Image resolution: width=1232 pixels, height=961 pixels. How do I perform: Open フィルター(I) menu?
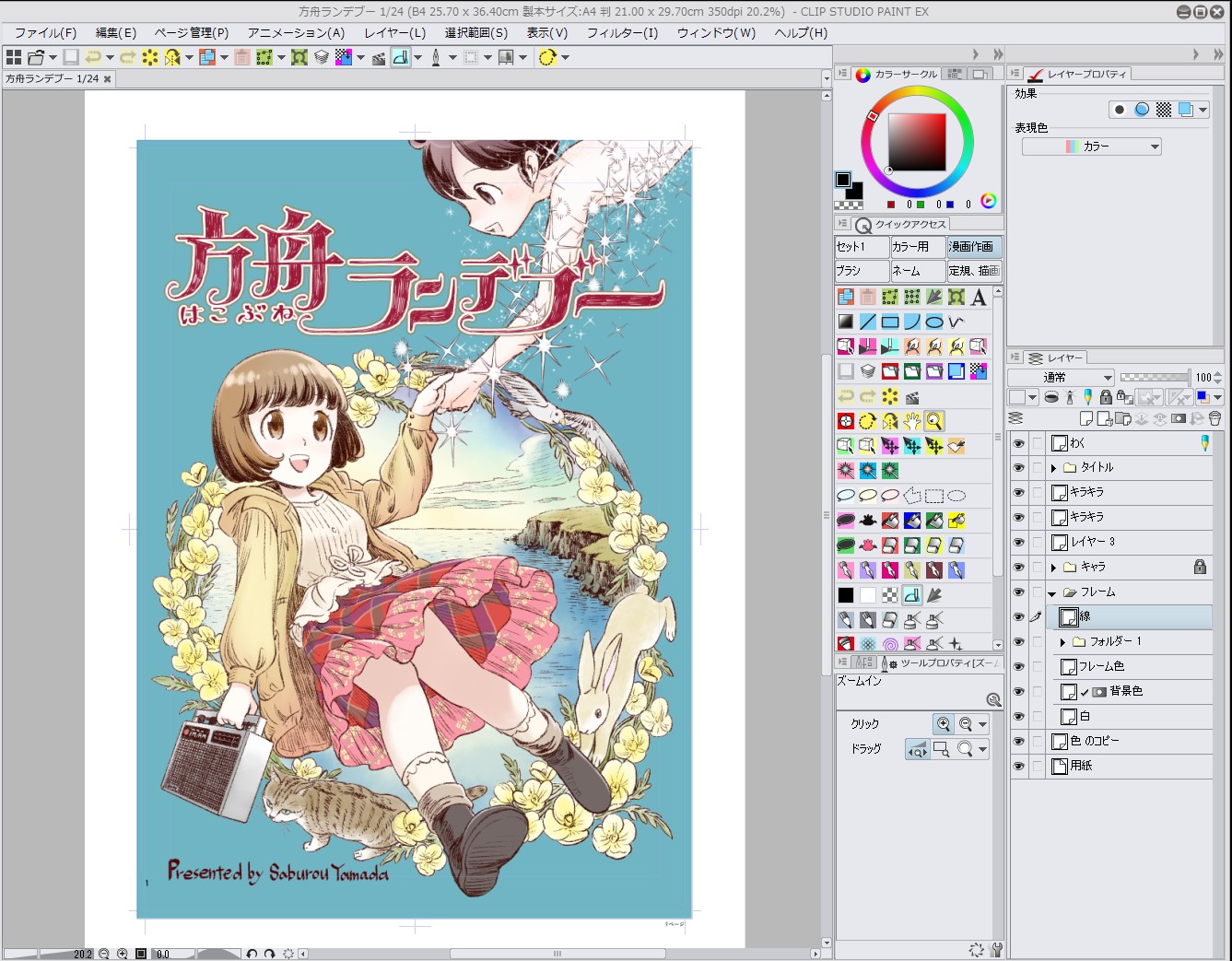pos(623,32)
